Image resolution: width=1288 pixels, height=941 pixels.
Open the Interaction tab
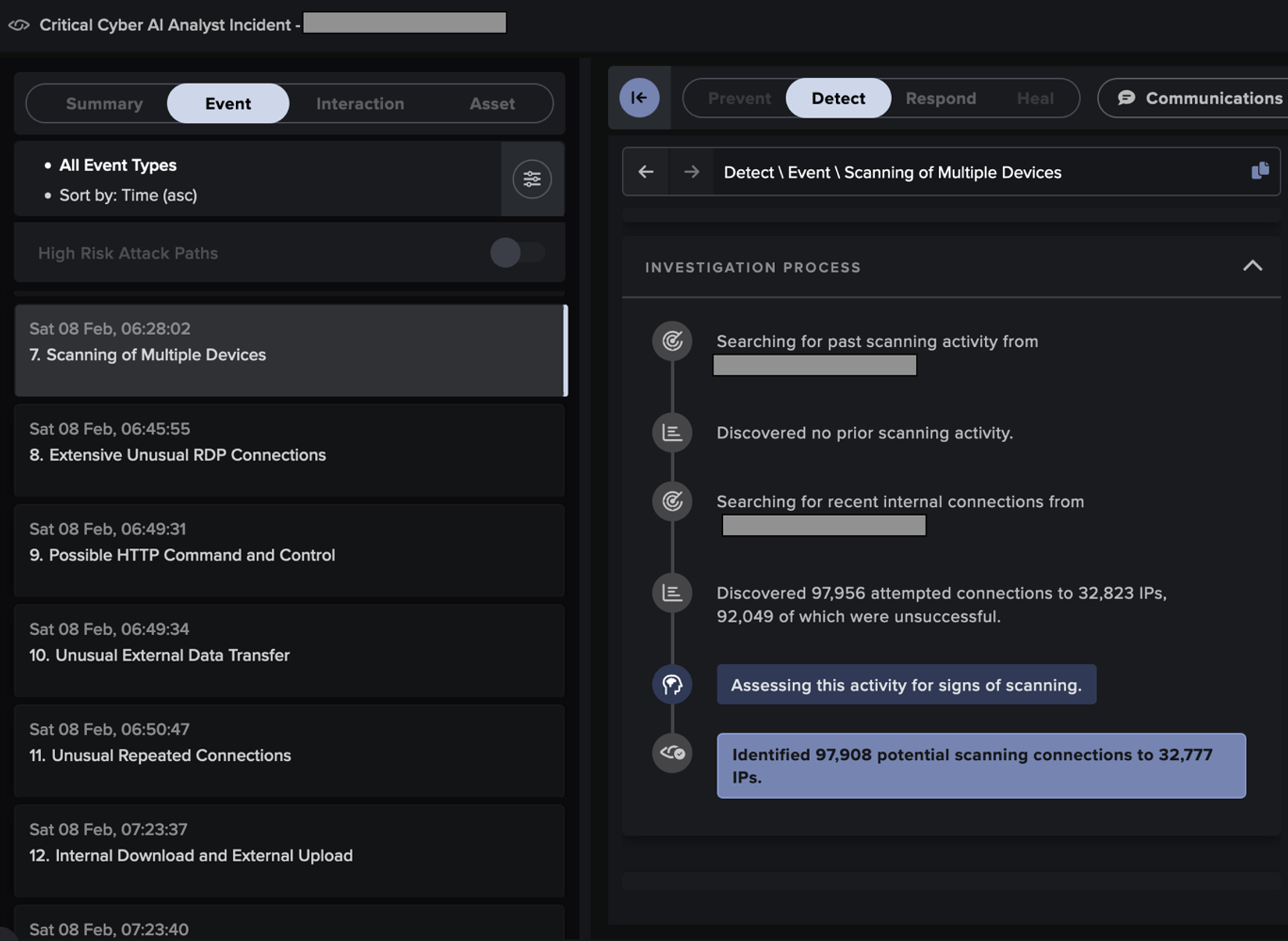(x=360, y=103)
